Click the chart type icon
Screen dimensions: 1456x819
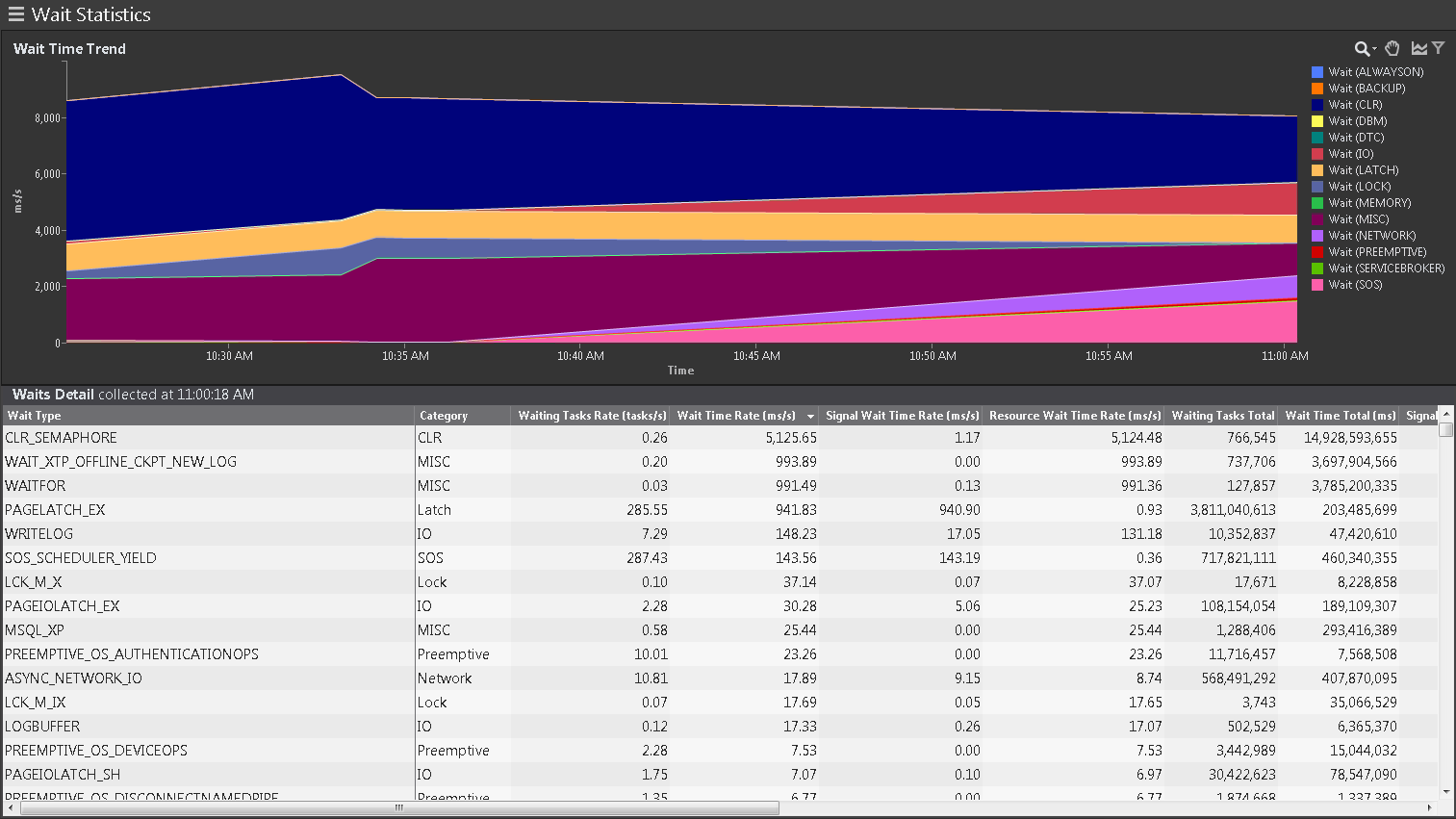tap(1418, 48)
